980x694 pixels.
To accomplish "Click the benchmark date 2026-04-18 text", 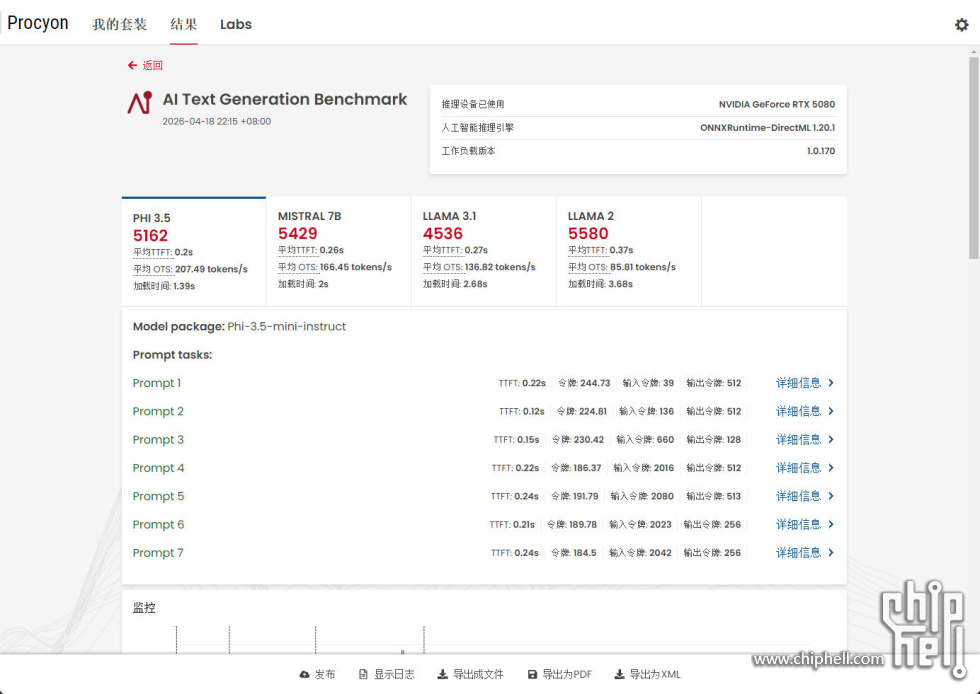I will [x=216, y=121].
